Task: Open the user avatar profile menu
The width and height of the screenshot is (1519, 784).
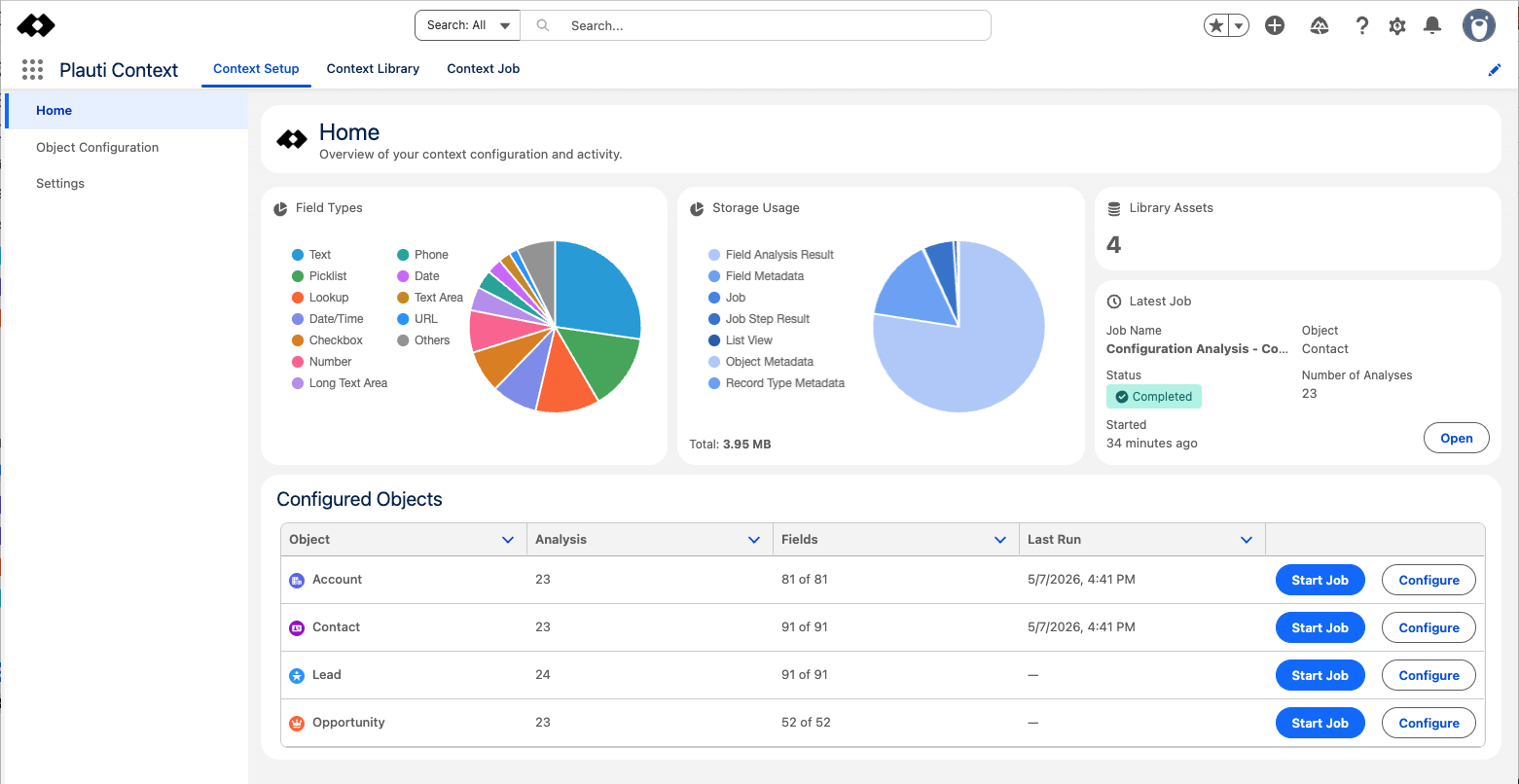Action: [x=1479, y=25]
